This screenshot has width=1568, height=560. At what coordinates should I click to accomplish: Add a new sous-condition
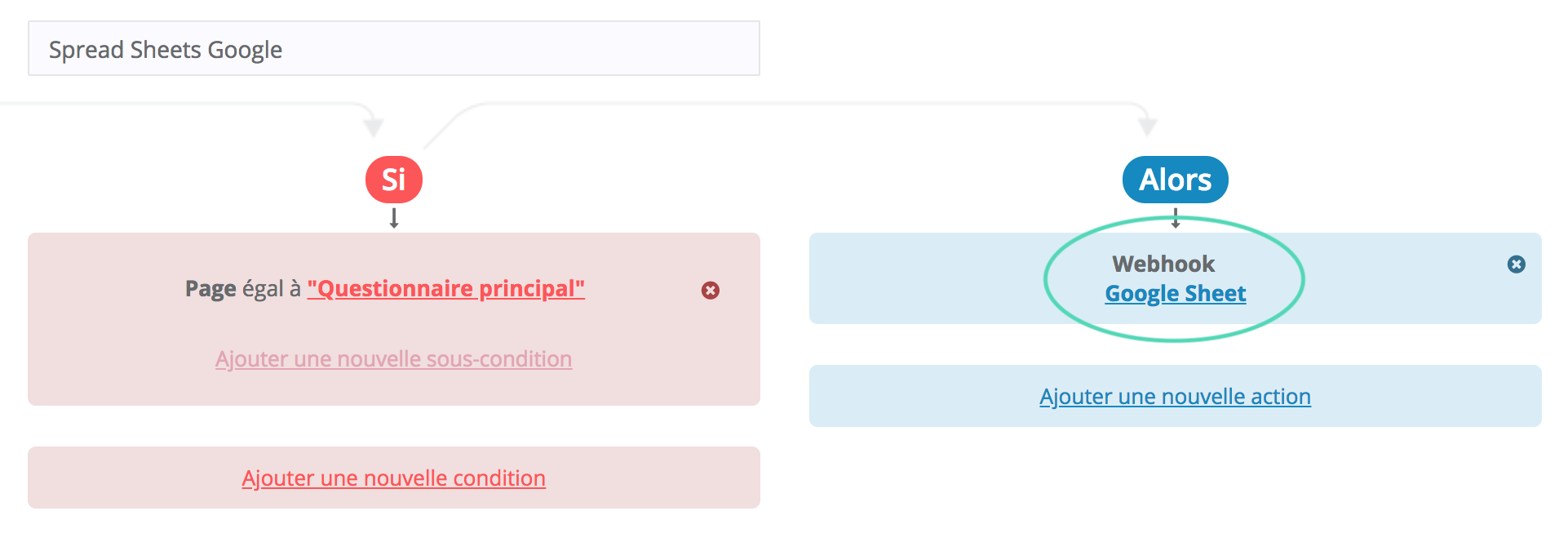(x=394, y=359)
